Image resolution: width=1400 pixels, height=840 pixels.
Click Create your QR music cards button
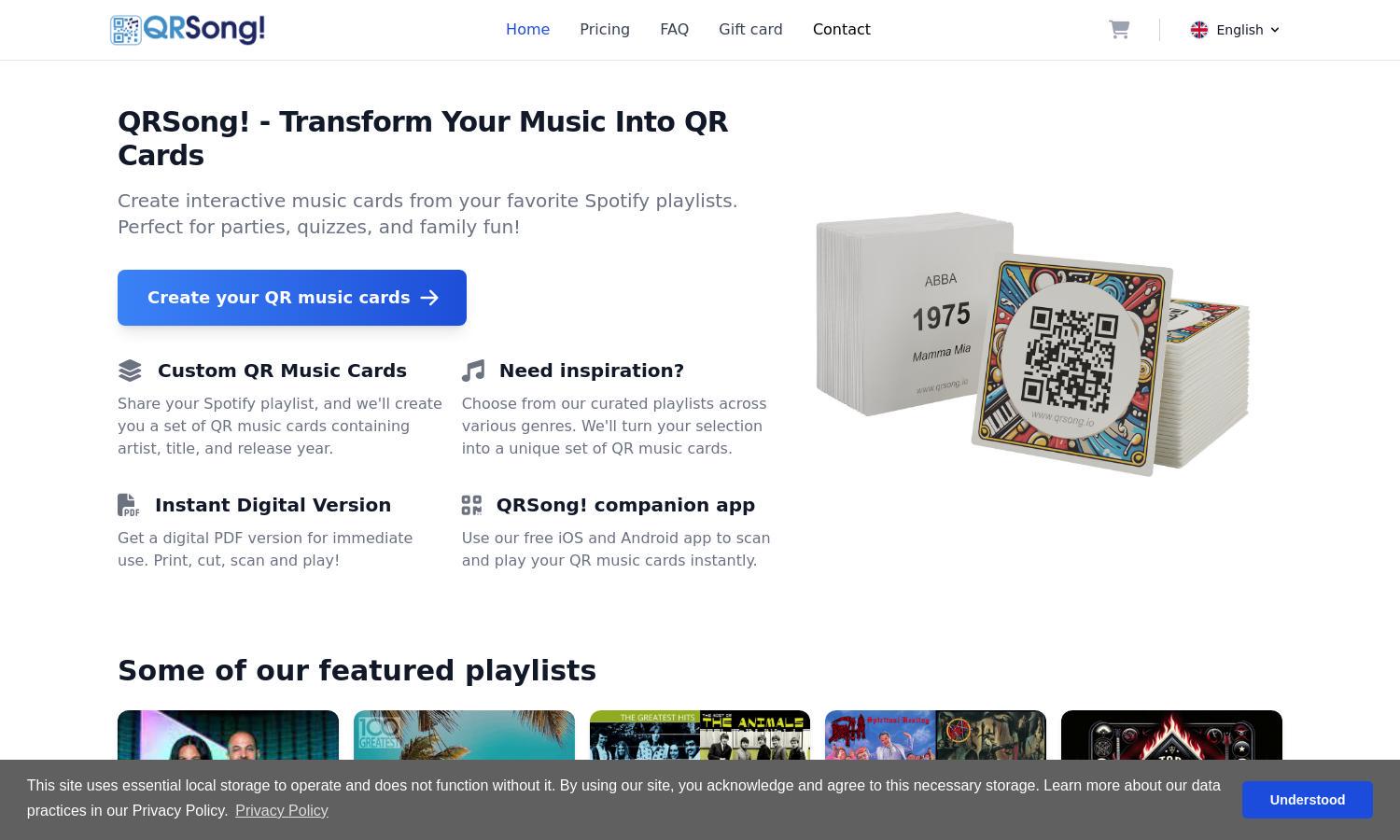(292, 298)
